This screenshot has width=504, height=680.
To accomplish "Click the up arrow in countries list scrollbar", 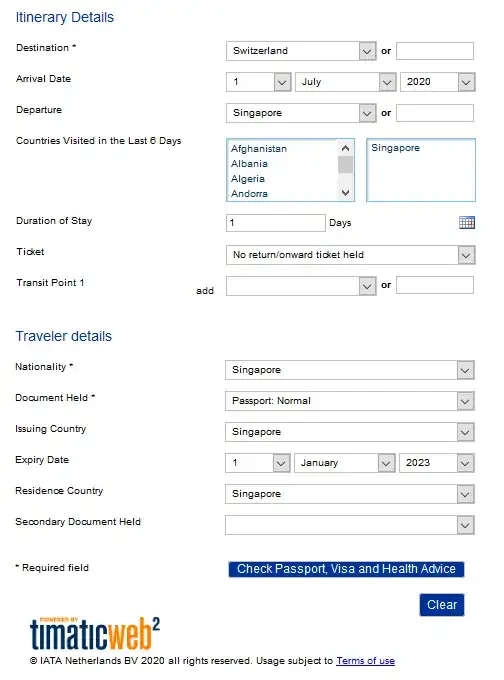I will [345, 148].
